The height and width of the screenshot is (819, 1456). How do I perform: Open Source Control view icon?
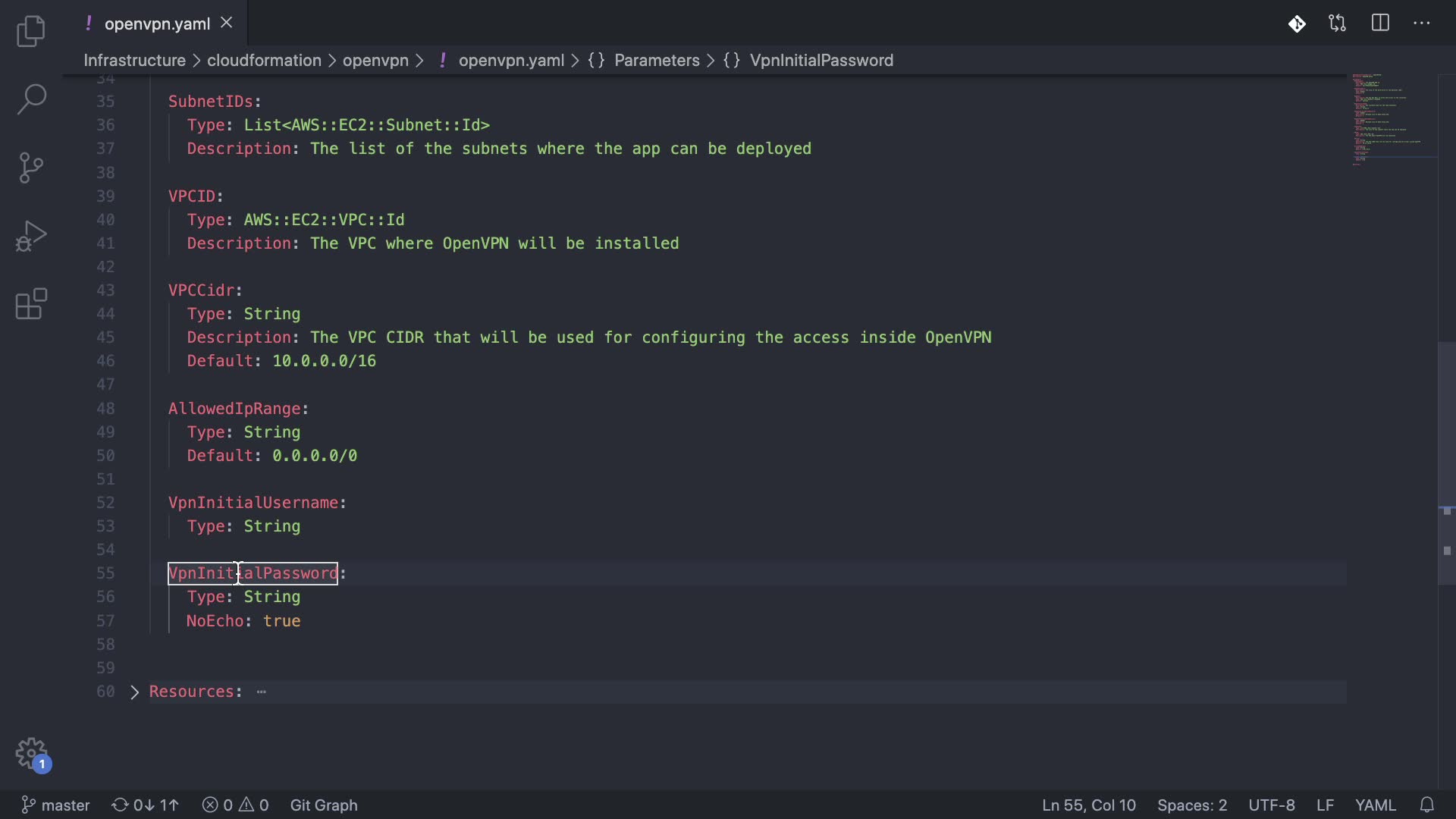tap(31, 168)
